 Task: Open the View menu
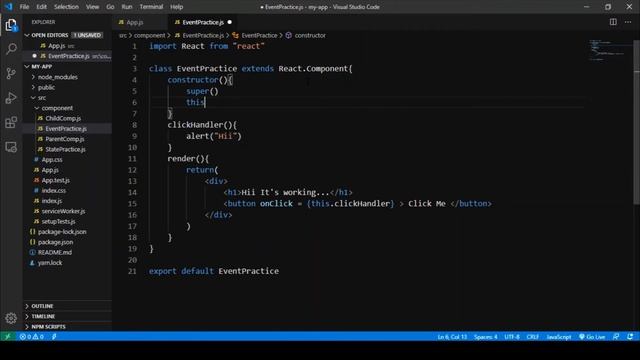tap(92, 7)
